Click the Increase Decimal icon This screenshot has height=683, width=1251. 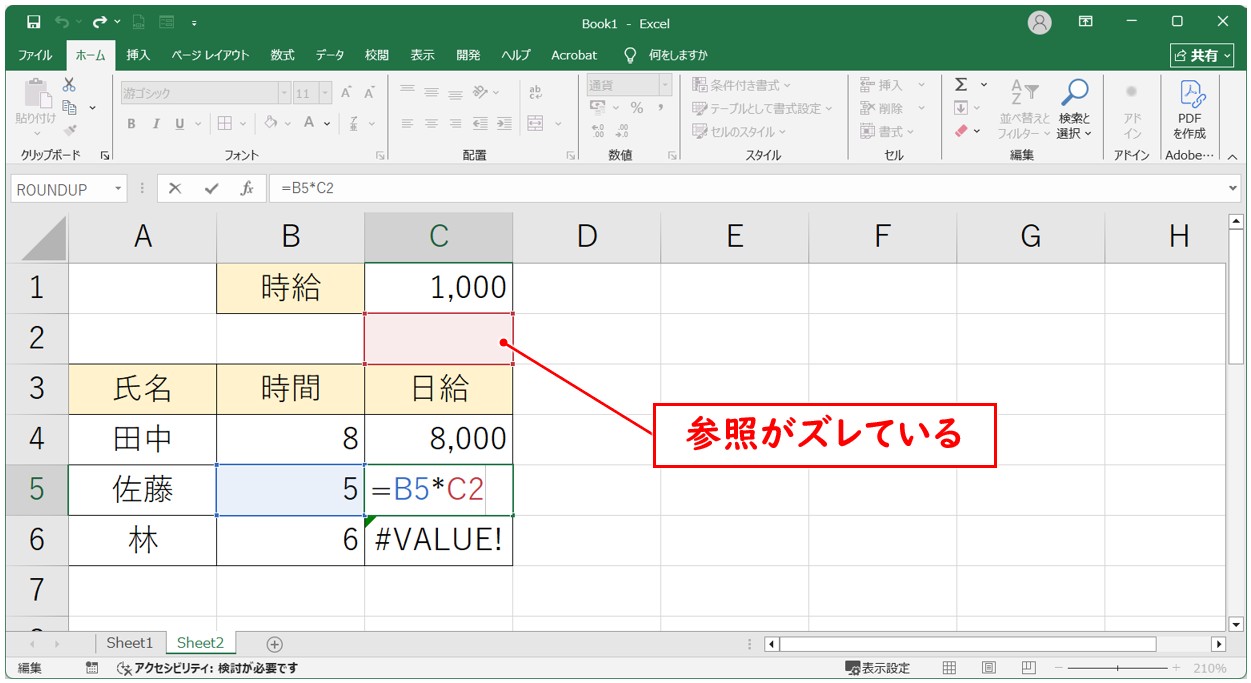point(598,130)
